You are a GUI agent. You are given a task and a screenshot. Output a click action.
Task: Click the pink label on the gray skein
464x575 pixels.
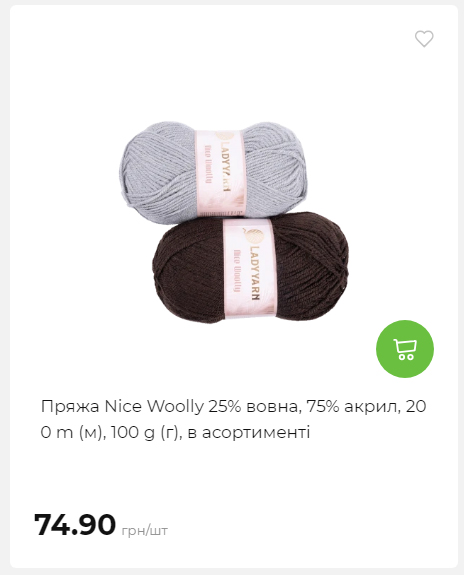[220, 171]
